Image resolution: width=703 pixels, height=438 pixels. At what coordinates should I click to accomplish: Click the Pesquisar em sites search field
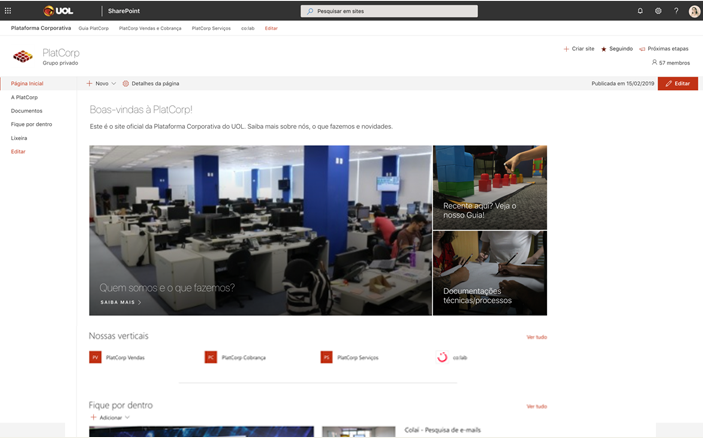point(389,11)
